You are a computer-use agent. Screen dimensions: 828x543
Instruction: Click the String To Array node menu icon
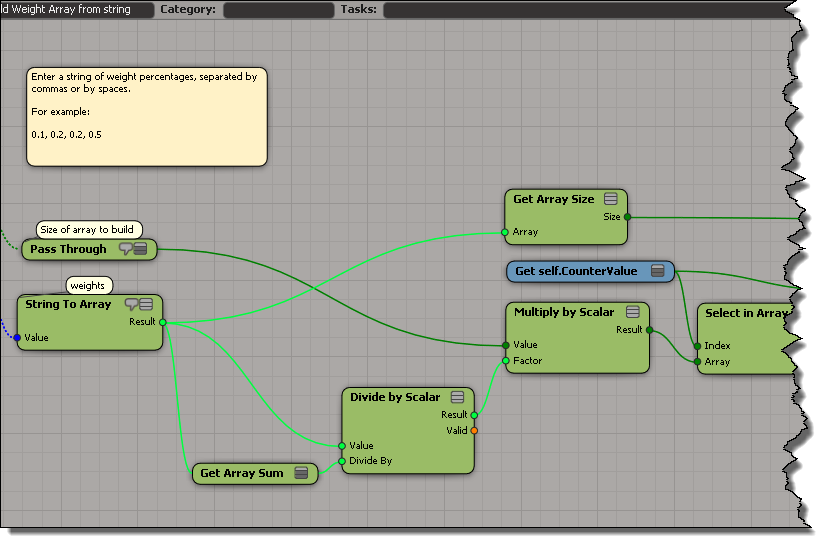click(146, 304)
